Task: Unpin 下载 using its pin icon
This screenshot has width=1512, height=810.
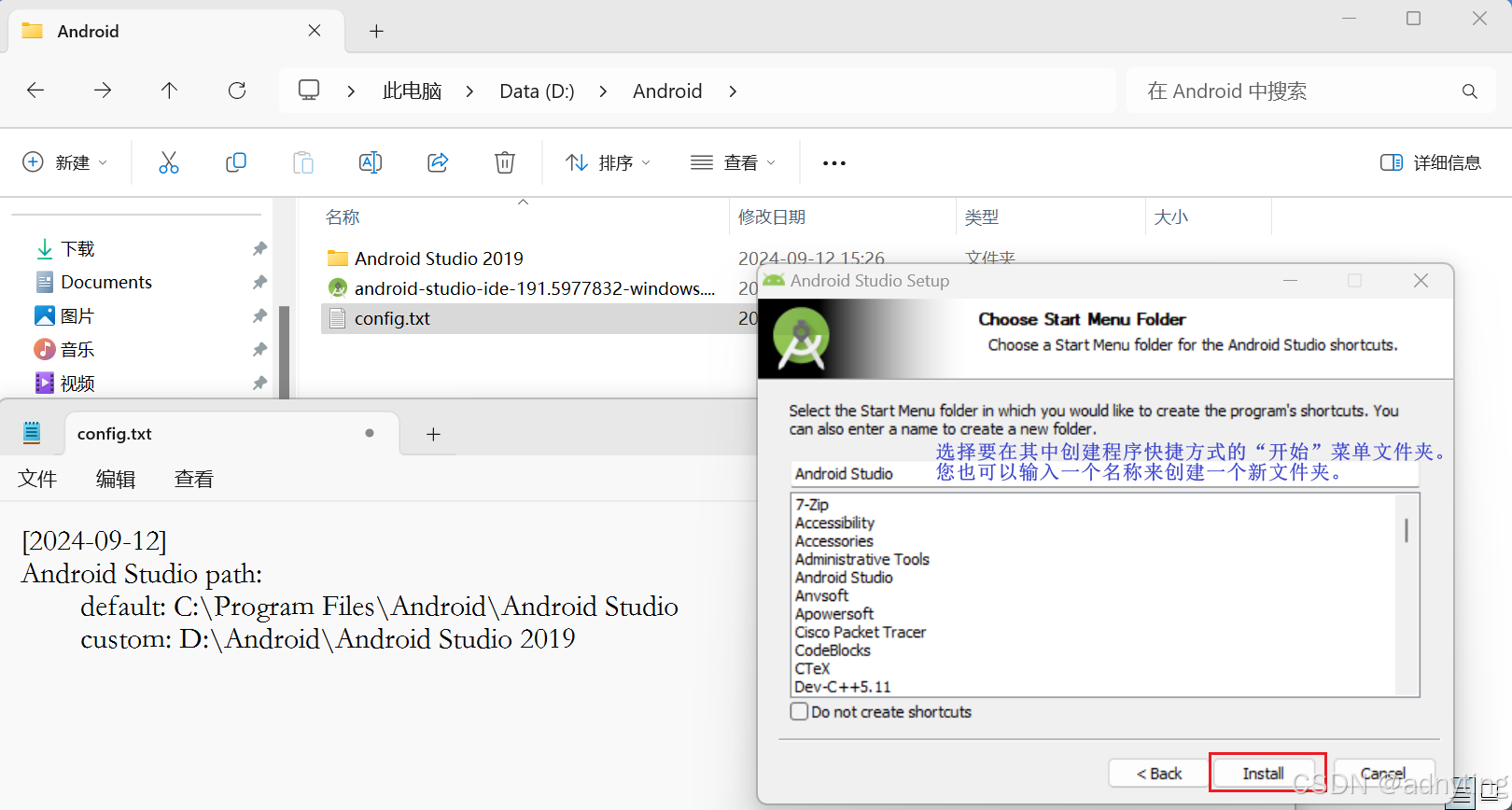Action: (x=259, y=248)
